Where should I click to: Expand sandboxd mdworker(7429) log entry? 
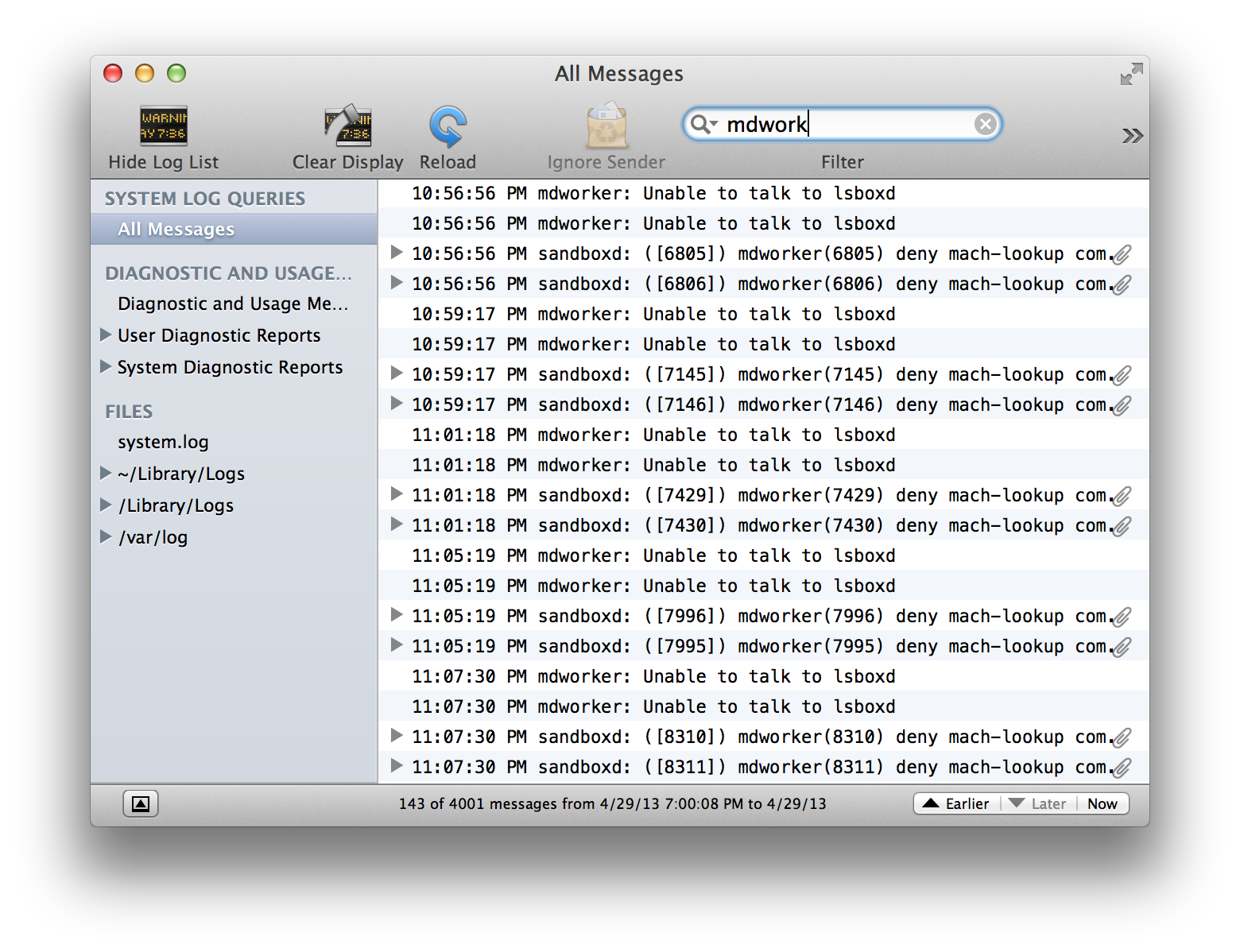(x=396, y=494)
